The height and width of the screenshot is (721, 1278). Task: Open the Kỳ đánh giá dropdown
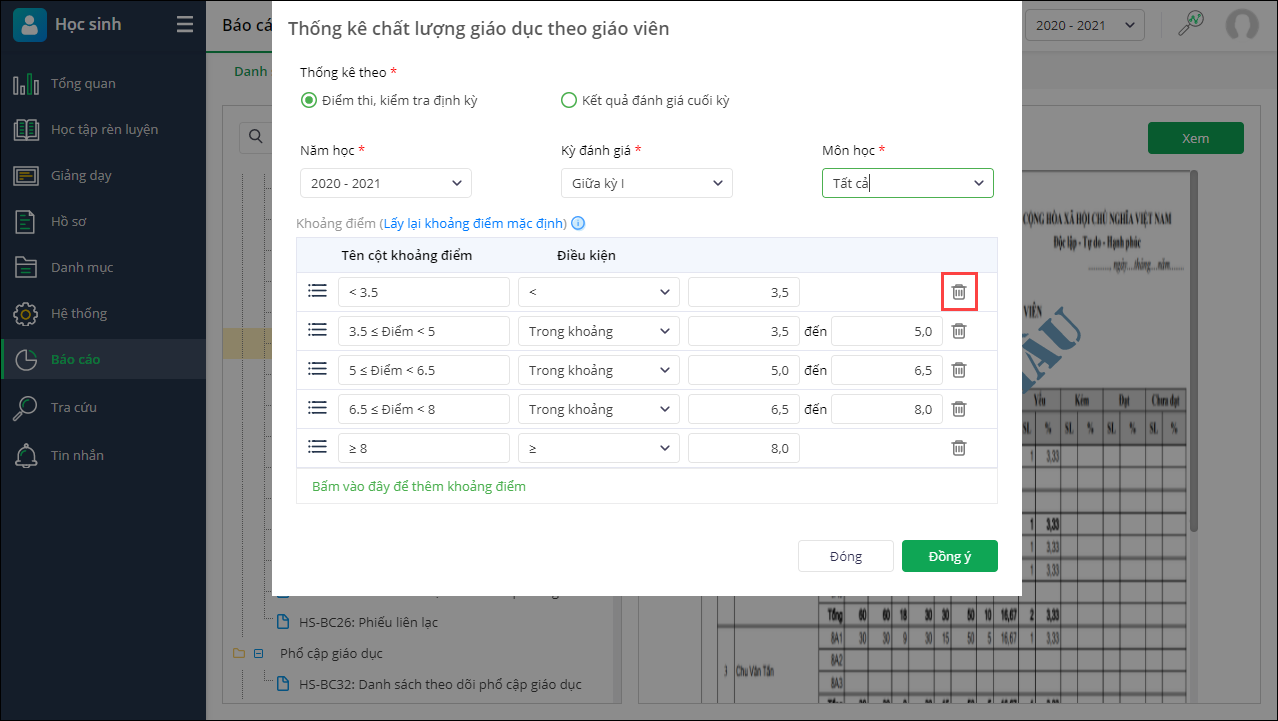pos(647,183)
